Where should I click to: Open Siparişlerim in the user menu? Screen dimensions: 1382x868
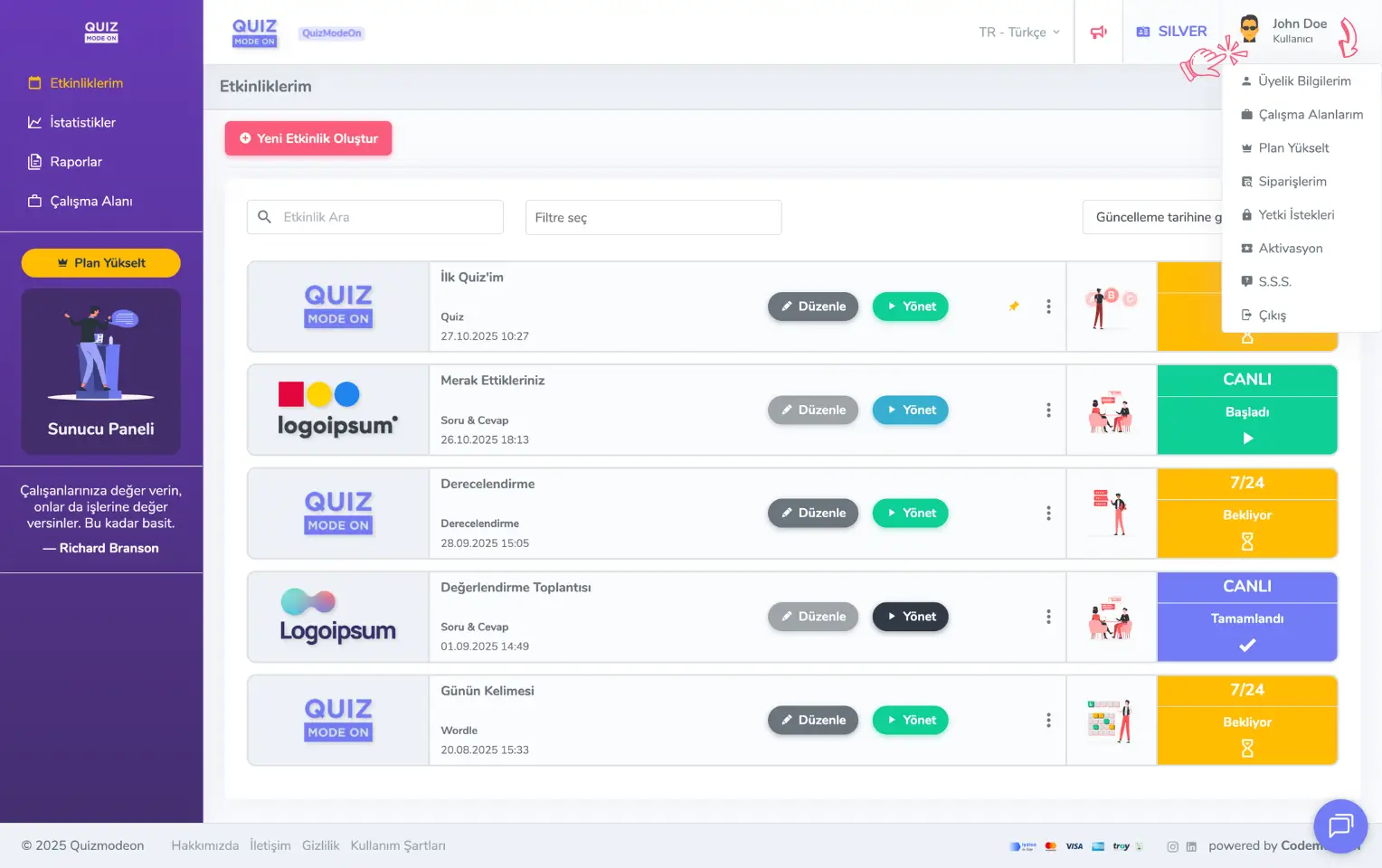(1292, 182)
